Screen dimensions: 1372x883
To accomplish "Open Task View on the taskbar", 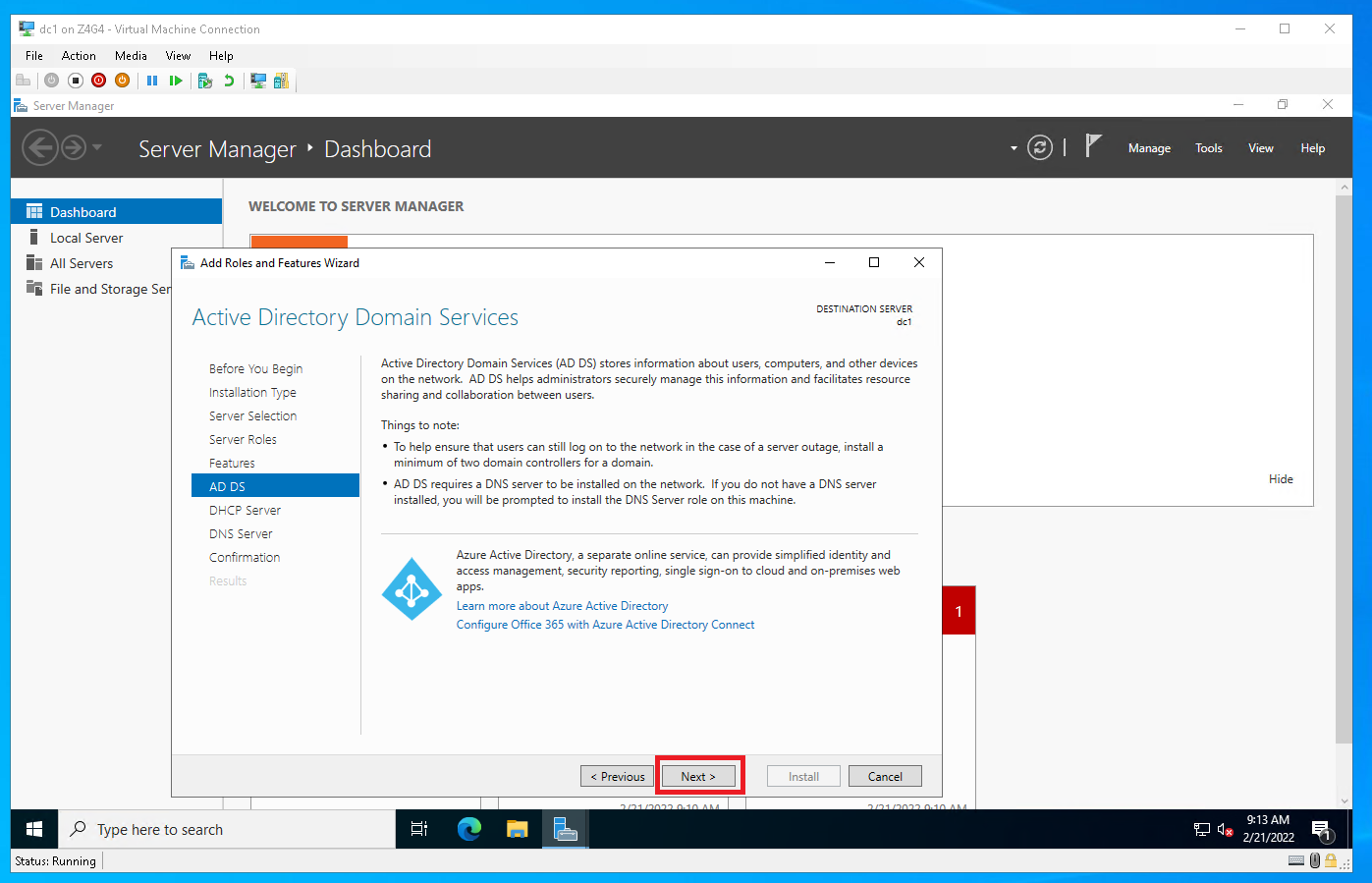I will pyautogui.click(x=419, y=829).
